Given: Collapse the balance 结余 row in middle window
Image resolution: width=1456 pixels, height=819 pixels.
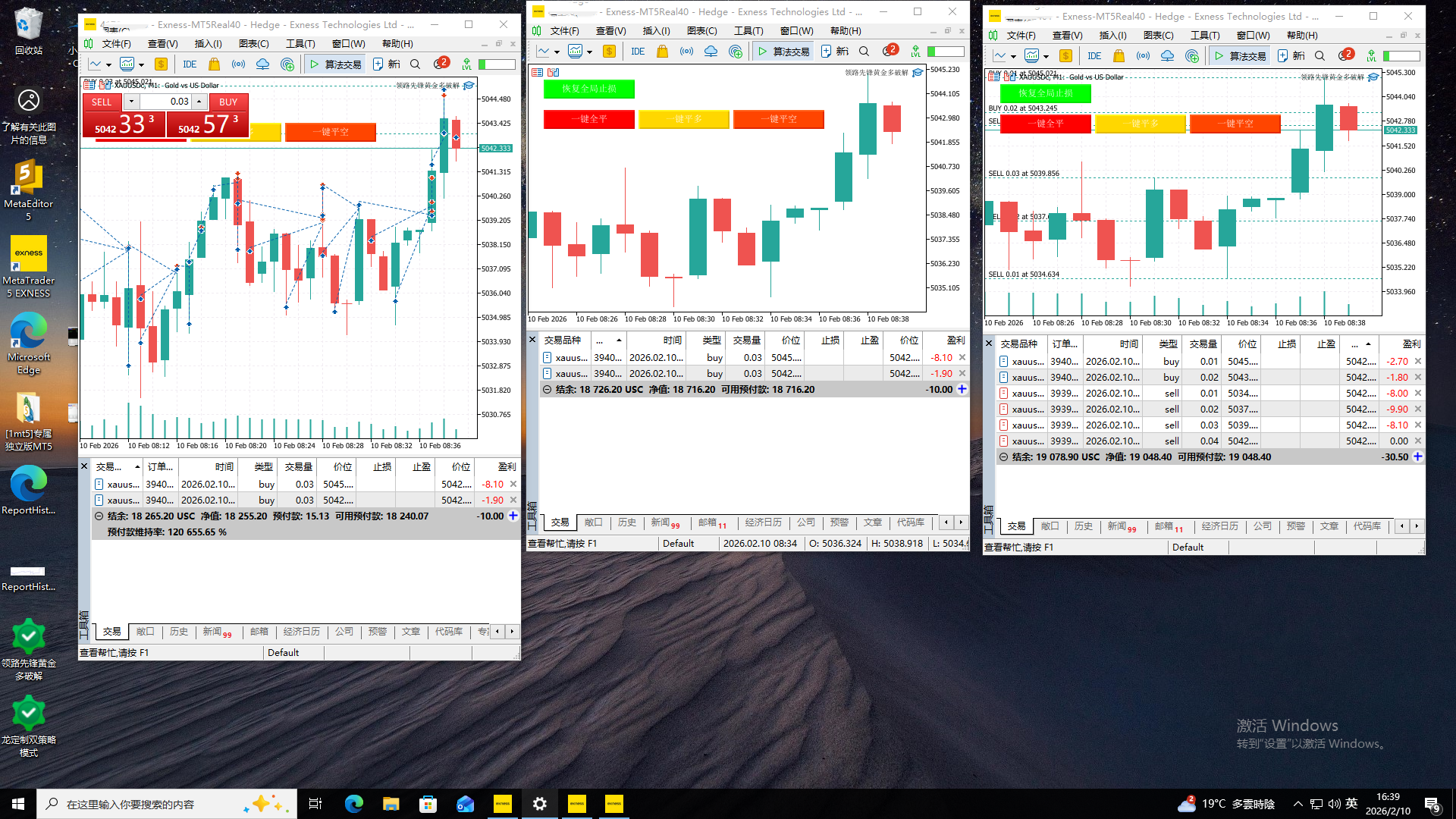Looking at the screenshot, I should (x=547, y=390).
